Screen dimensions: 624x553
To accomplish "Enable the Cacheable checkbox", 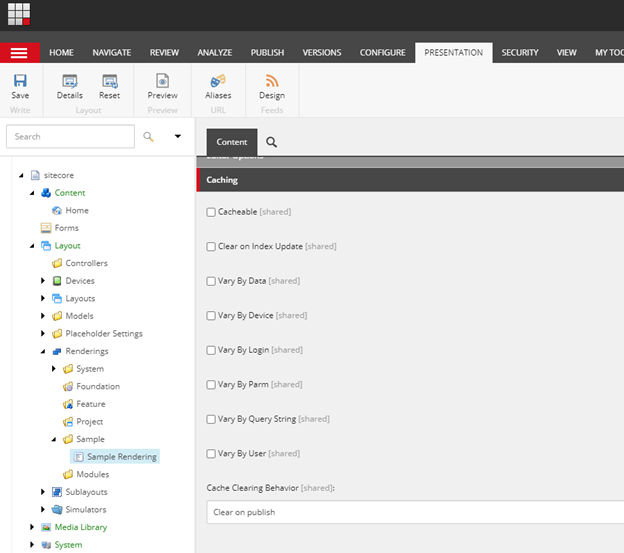I will pos(211,212).
